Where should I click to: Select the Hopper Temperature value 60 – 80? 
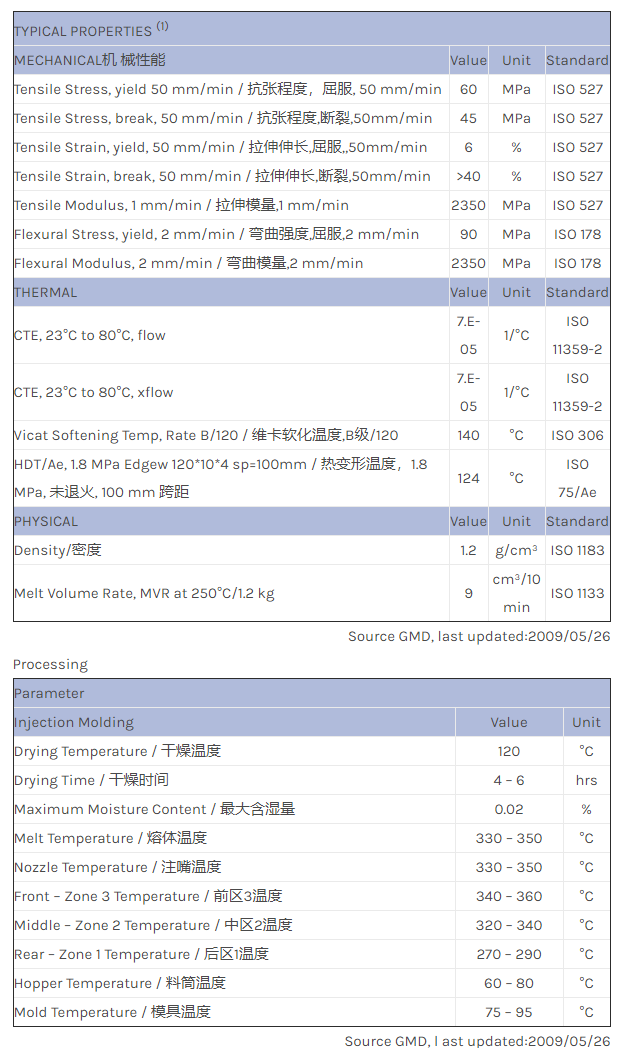pyautogui.click(x=508, y=983)
